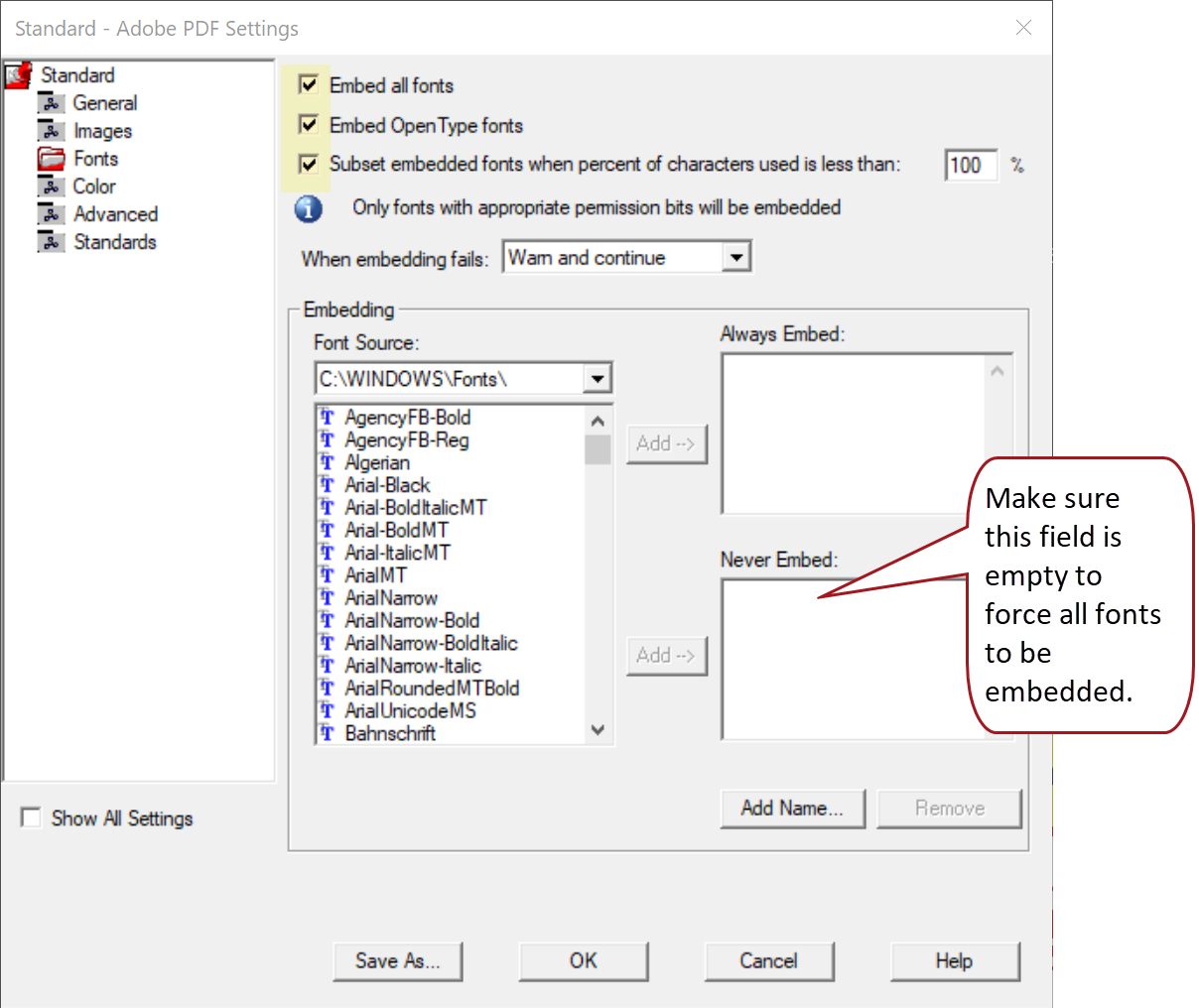Open the Font Source folder dropdown
Image resolution: width=1199 pixels, height=1008 pixels.
tap(597, 379)
